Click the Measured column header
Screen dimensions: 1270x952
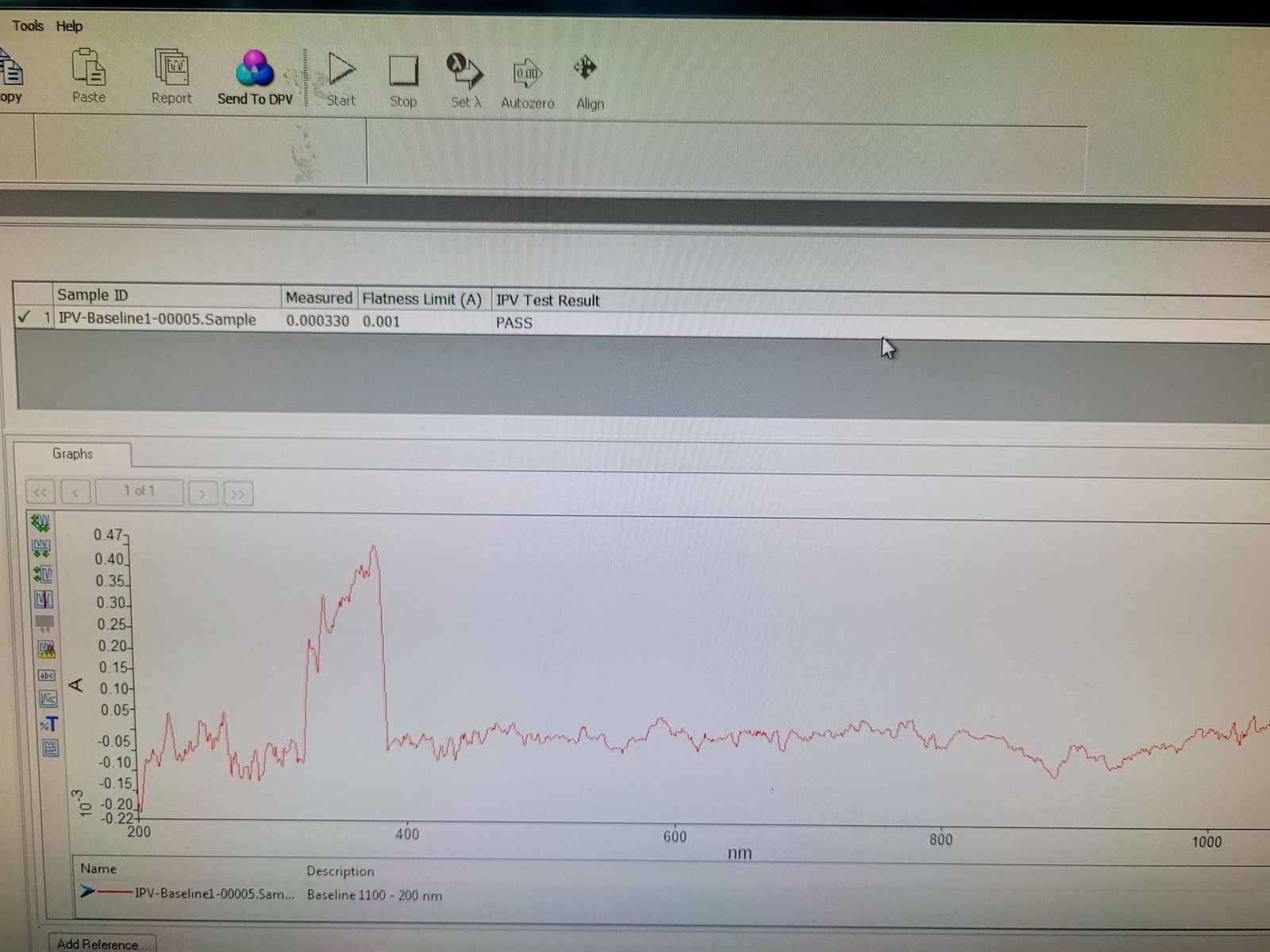[318, 297]
